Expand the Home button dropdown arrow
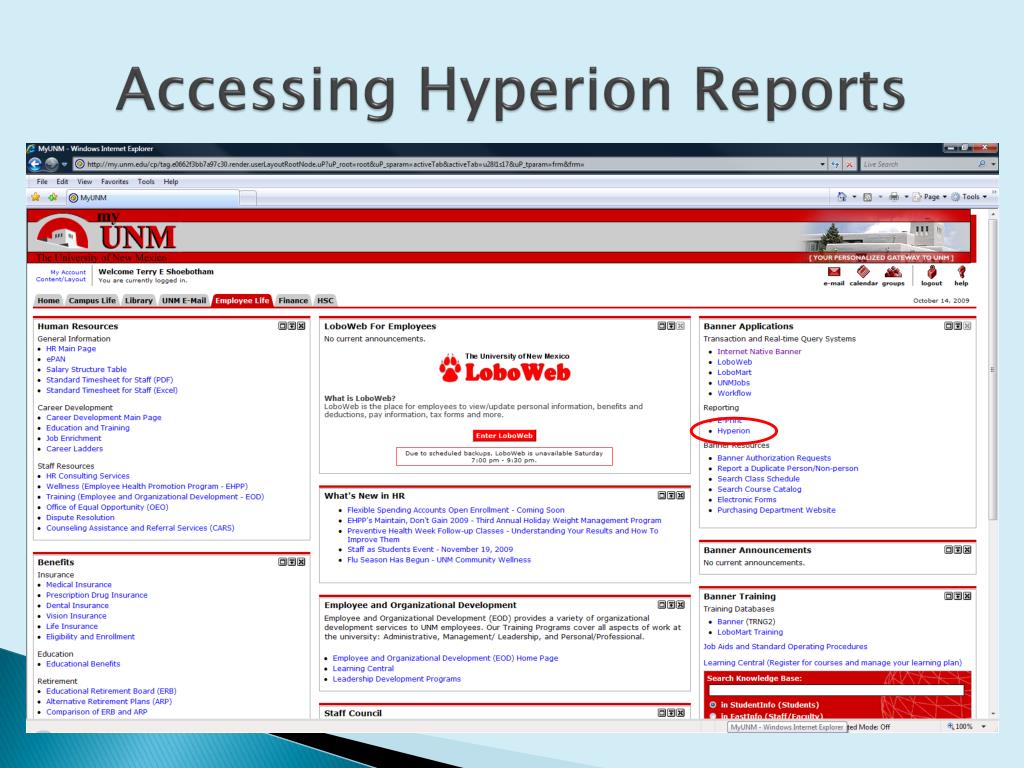This screenshot has height=768, width=1024. pyautogui.click(x=854, y=197)
